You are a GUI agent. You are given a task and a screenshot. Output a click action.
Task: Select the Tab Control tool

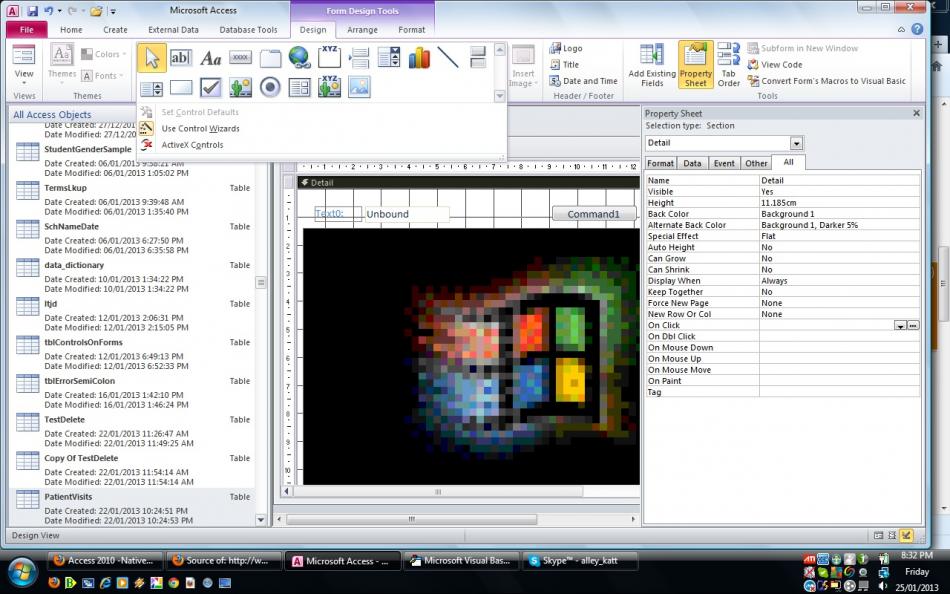270,58
